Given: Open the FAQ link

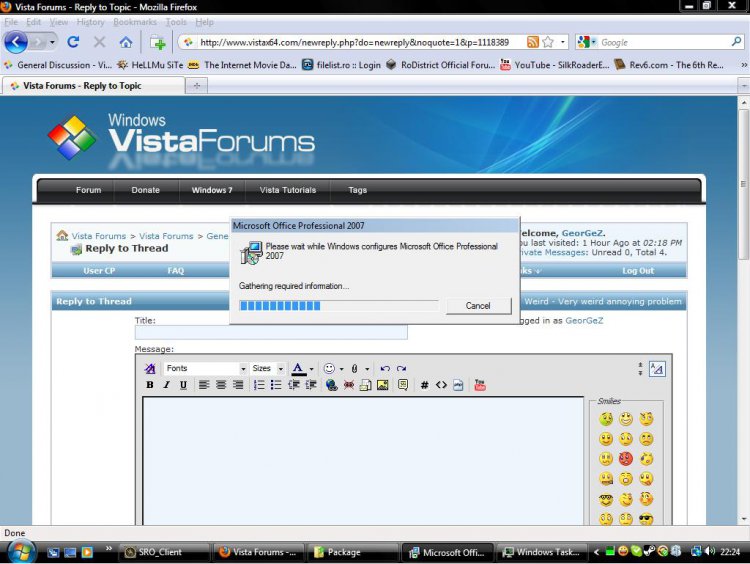Looking at the screenshot, I should point(176,271).
